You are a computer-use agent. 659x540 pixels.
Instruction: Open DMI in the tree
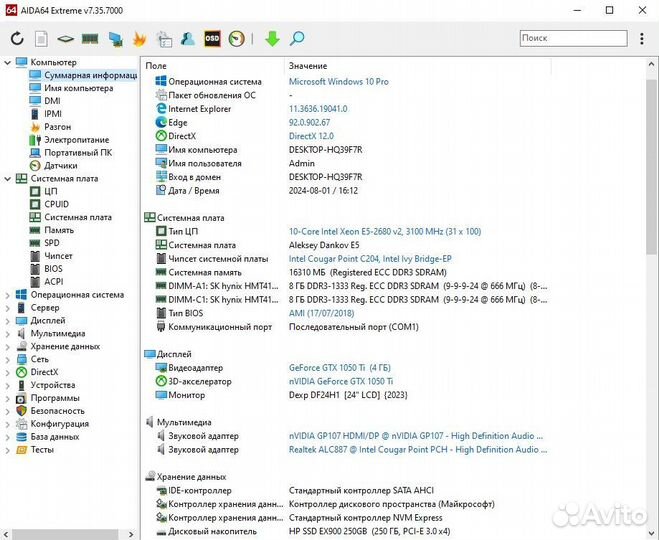(x=52, y=101)
